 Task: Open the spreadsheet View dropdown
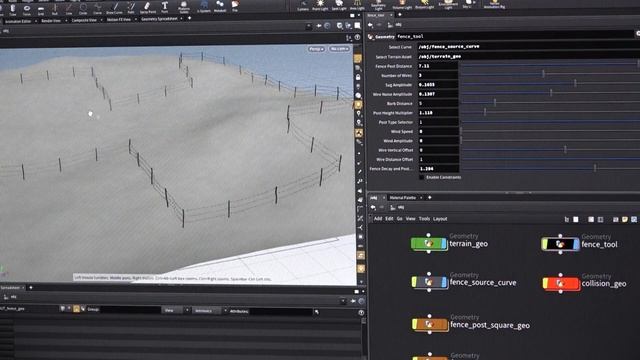[176, 311]
